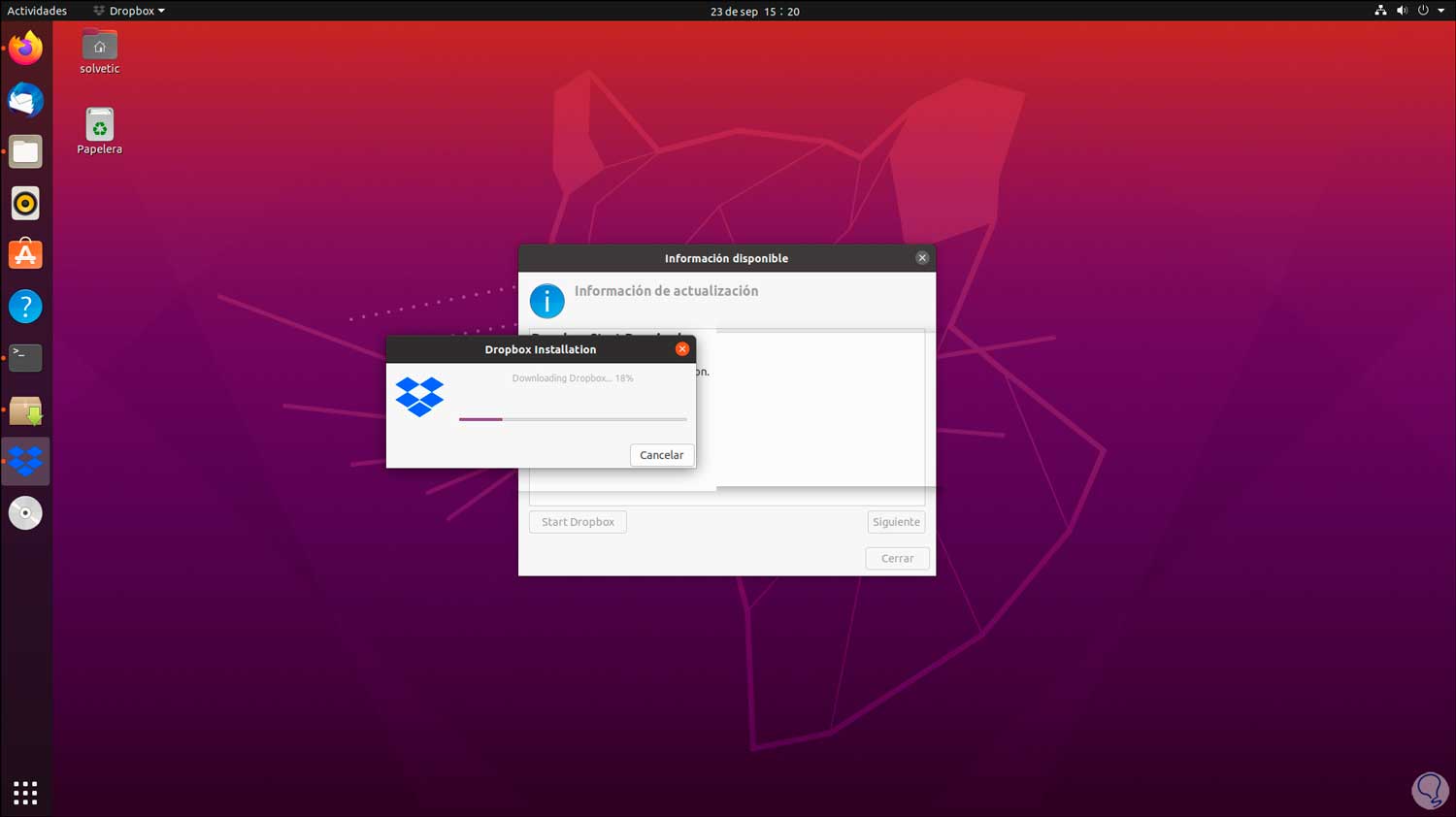Click the volume icon in the top bar
The width and height of the screenshot is (1456, 817).
pos(1402,11)
